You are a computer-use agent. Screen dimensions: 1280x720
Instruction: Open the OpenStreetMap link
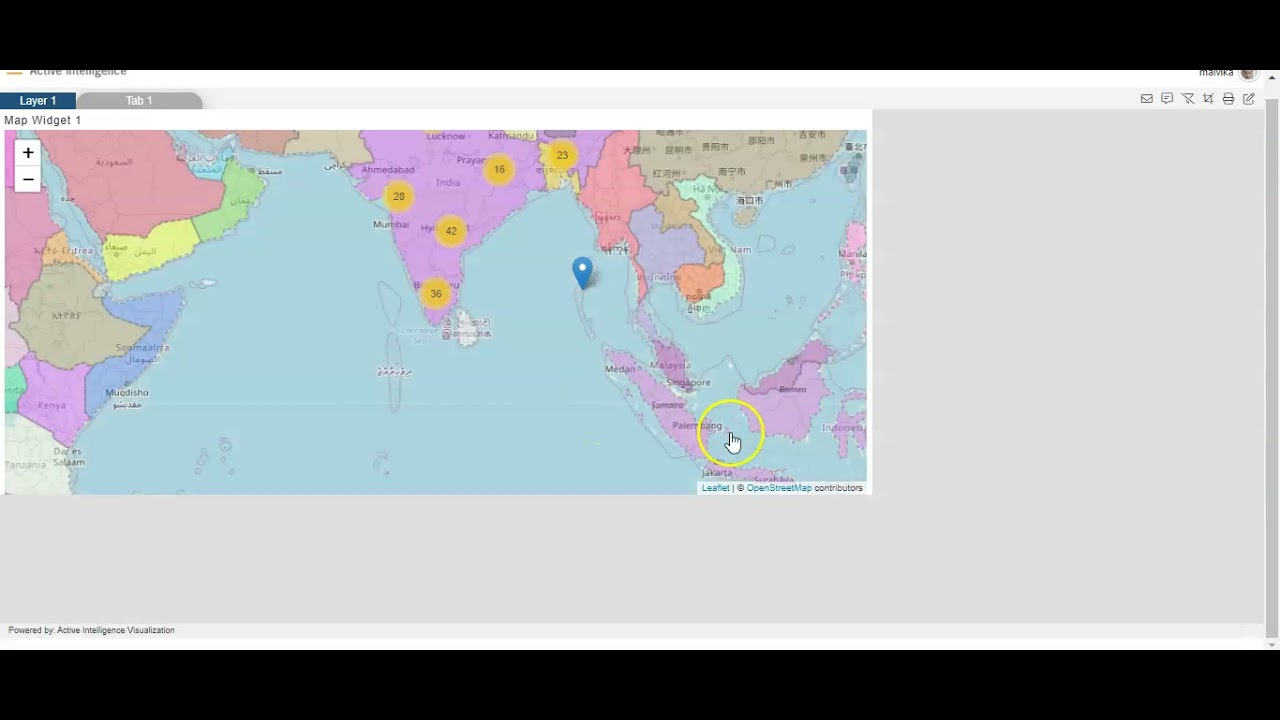[x=779, y=488]
